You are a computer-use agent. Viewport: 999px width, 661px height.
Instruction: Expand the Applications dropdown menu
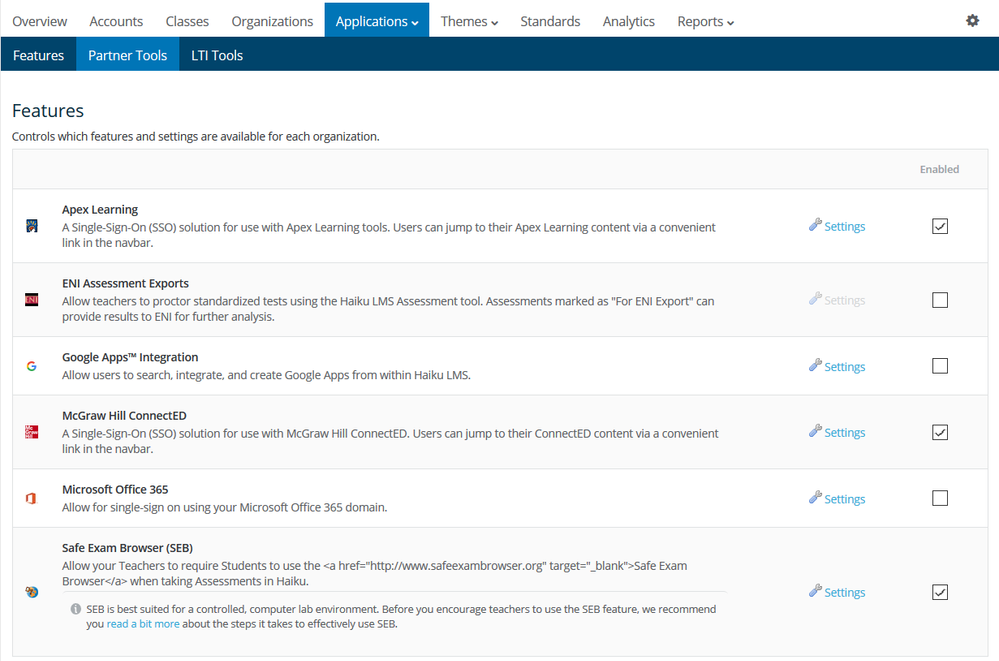(377, 21)
